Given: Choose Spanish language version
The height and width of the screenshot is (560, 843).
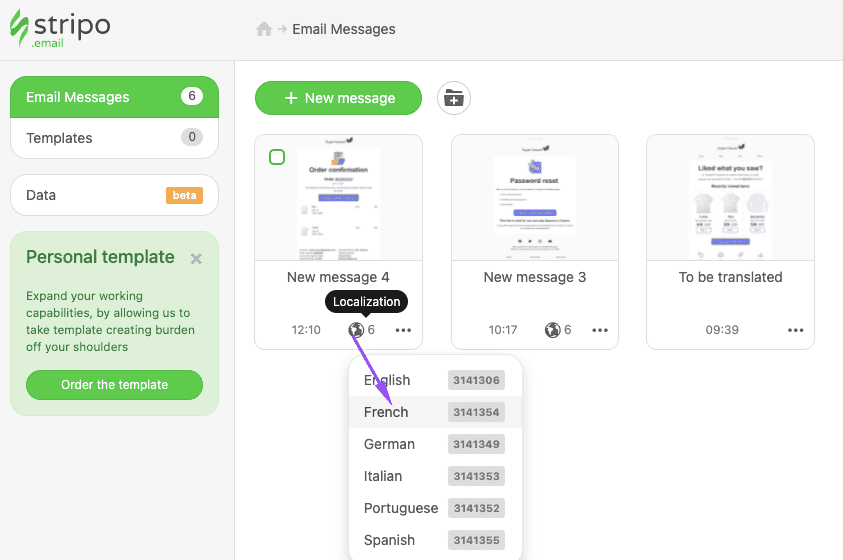Looking at the screenshot, I should click(x=389, y=540).
